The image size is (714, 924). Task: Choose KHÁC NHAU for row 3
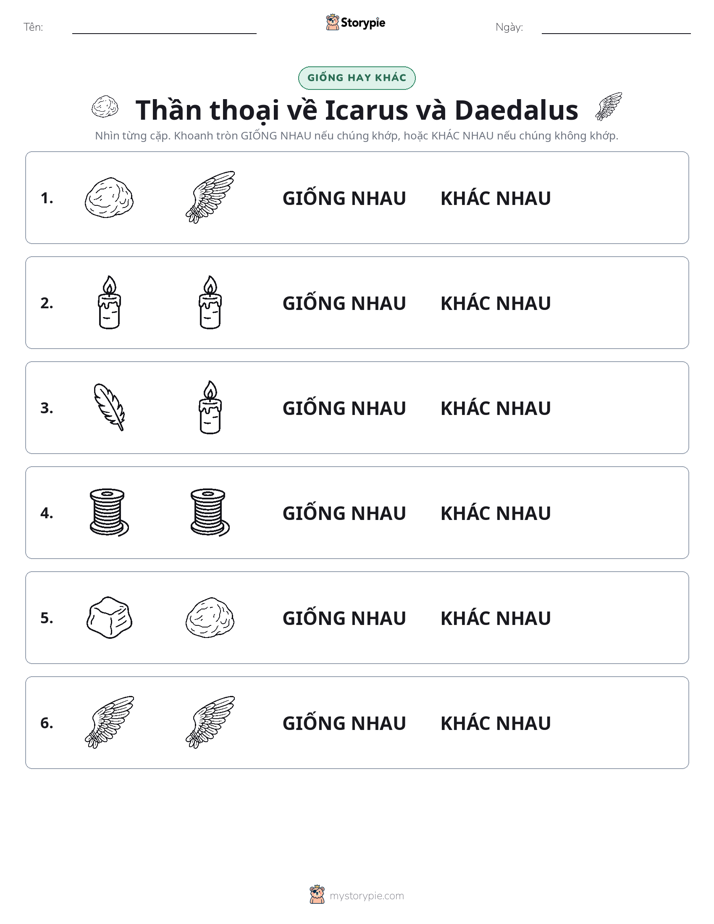click(495, 408)
